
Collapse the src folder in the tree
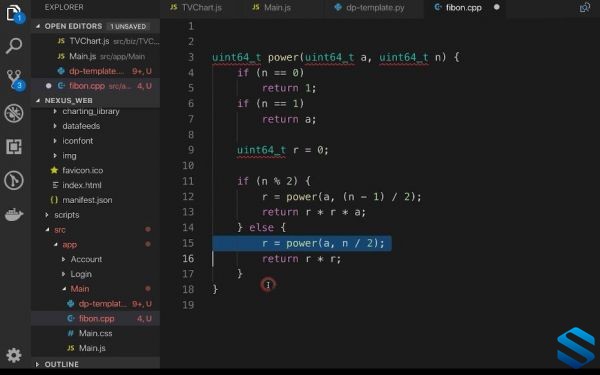coord(47,230)
